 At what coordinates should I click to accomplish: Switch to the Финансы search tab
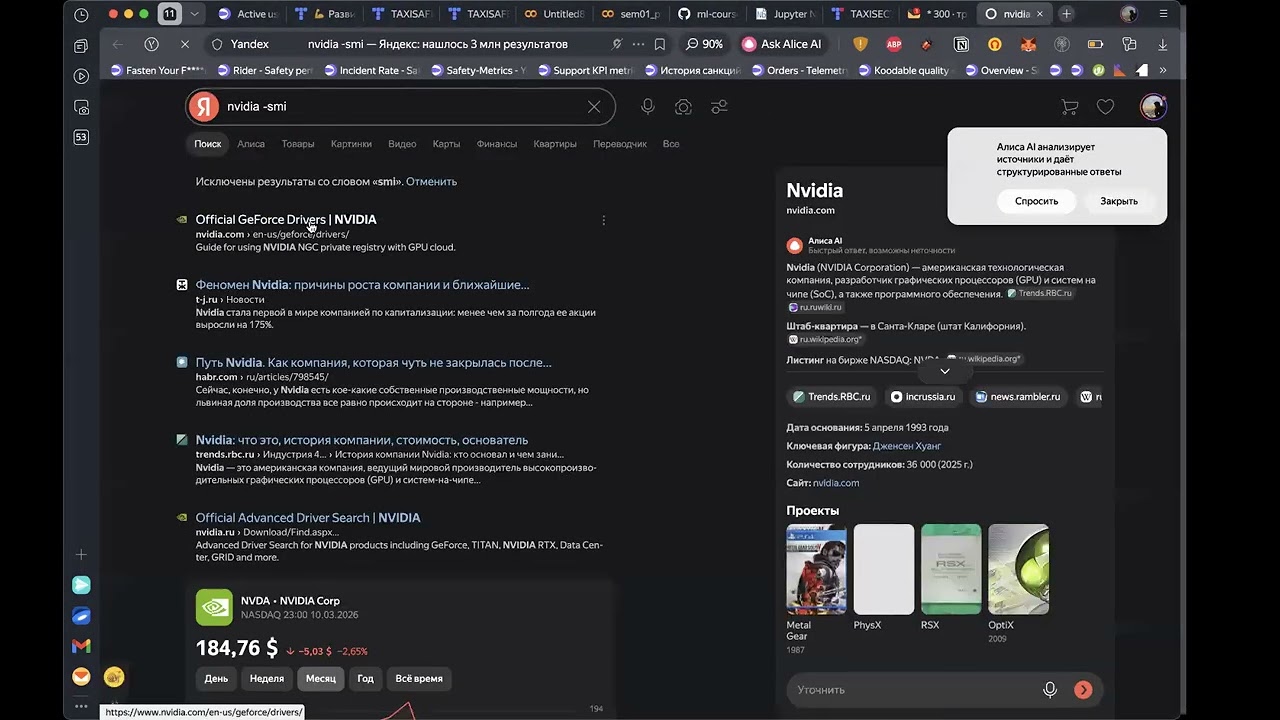(497, 144)
